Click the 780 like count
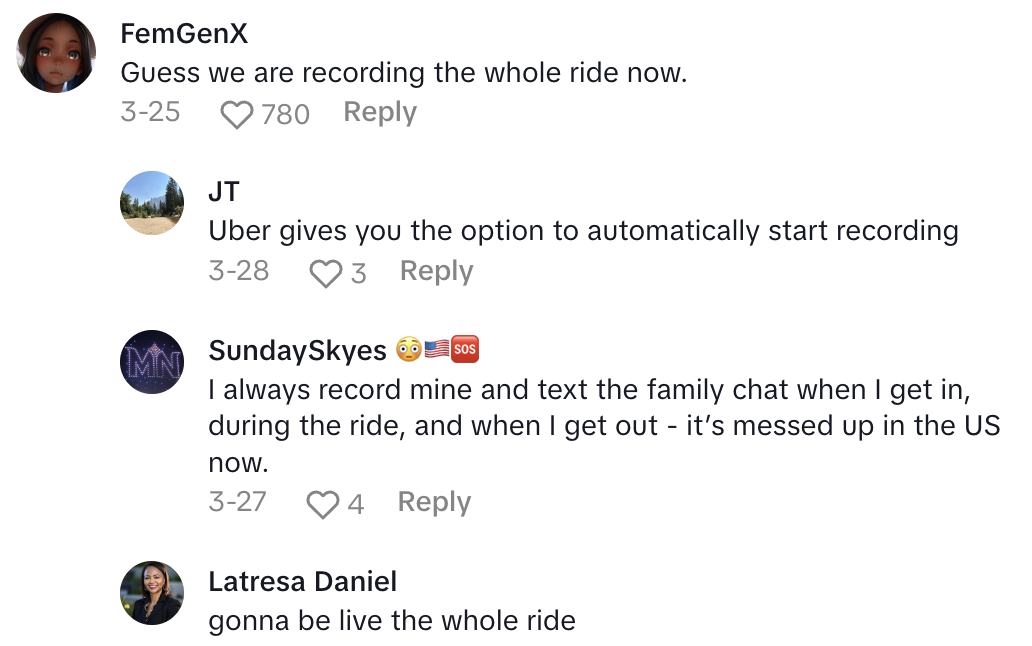The image size is (1032, 646). tap(283, 113)
